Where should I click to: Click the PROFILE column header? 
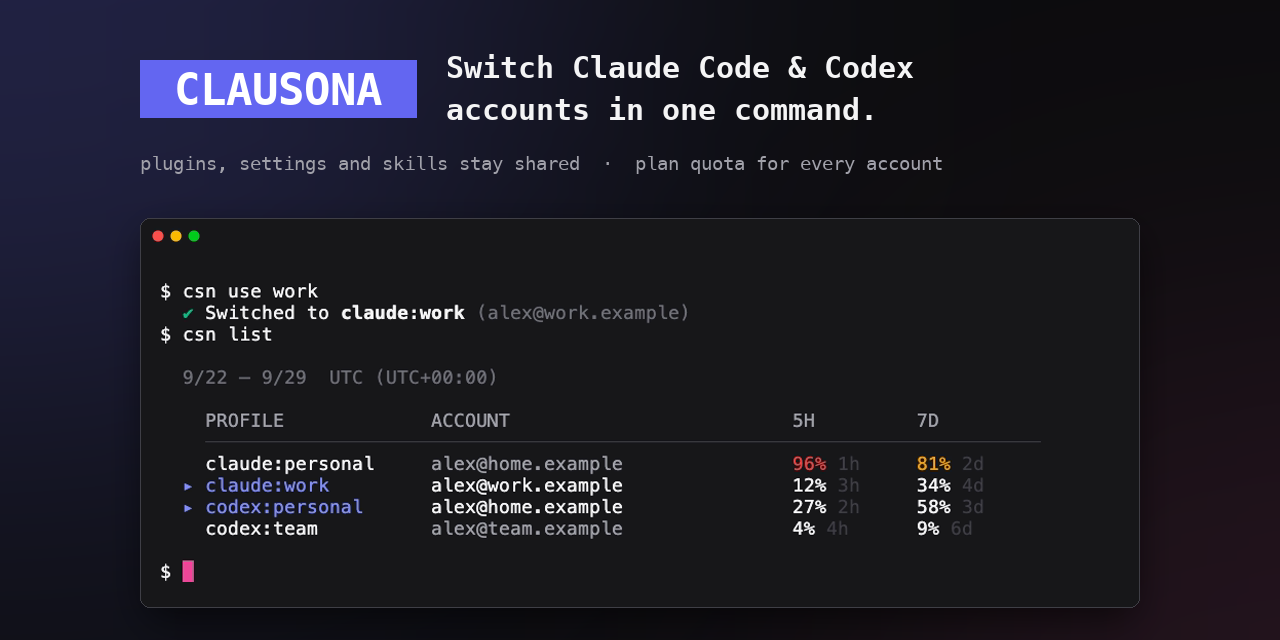245,421
